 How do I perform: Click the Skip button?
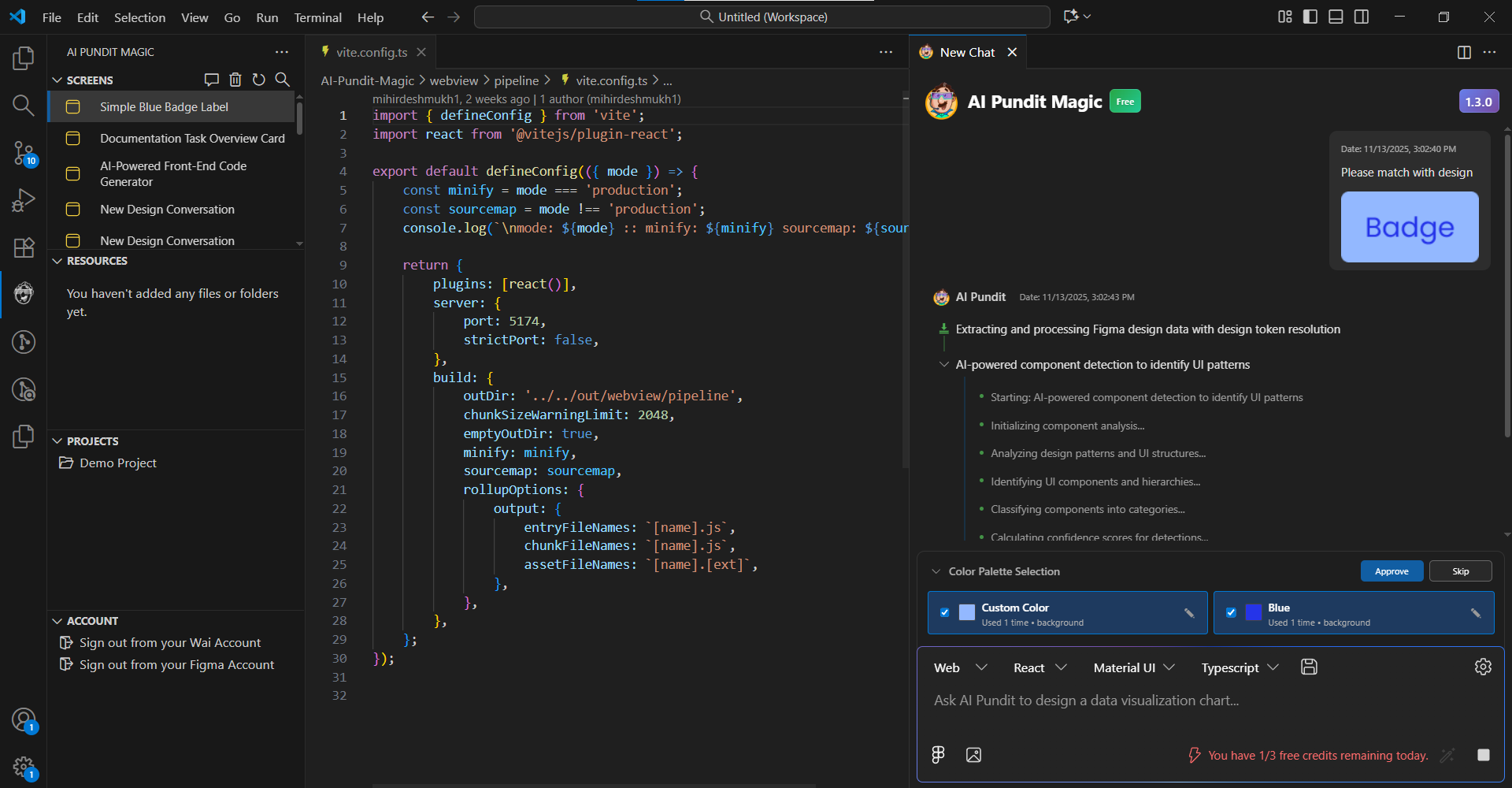click(x=1460, y=571)
